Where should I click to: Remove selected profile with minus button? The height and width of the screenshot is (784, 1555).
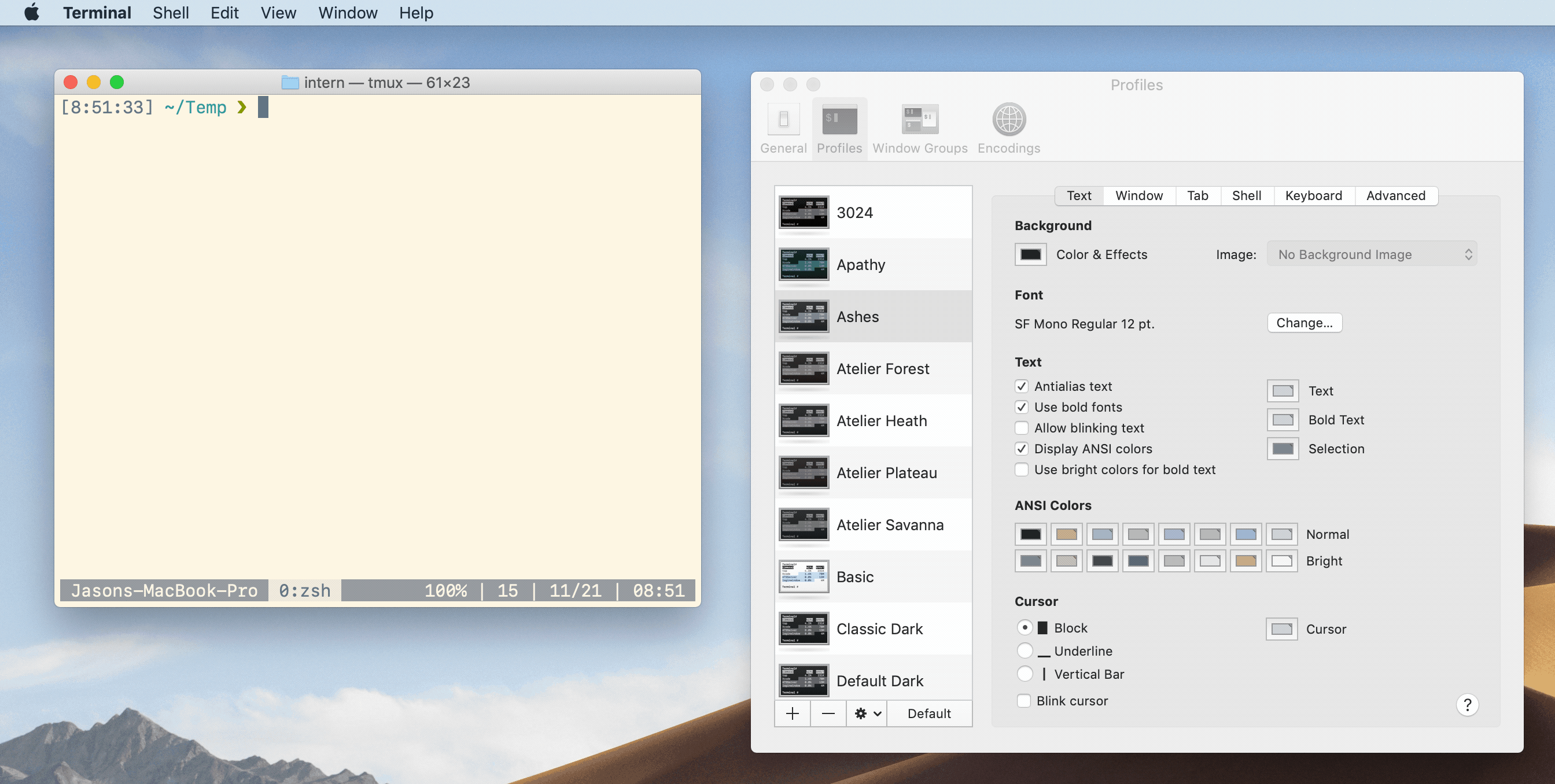[828, 713]
